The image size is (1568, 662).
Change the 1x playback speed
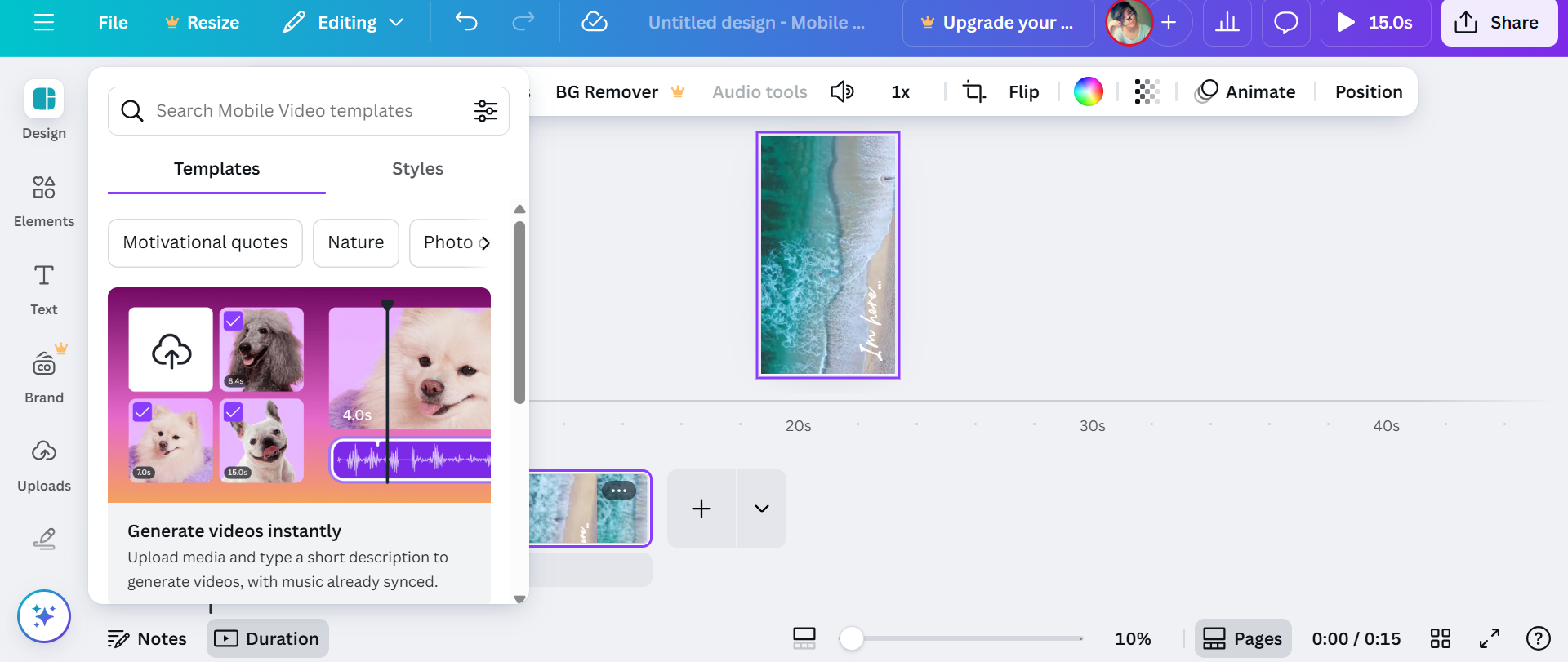coord(900,92)
